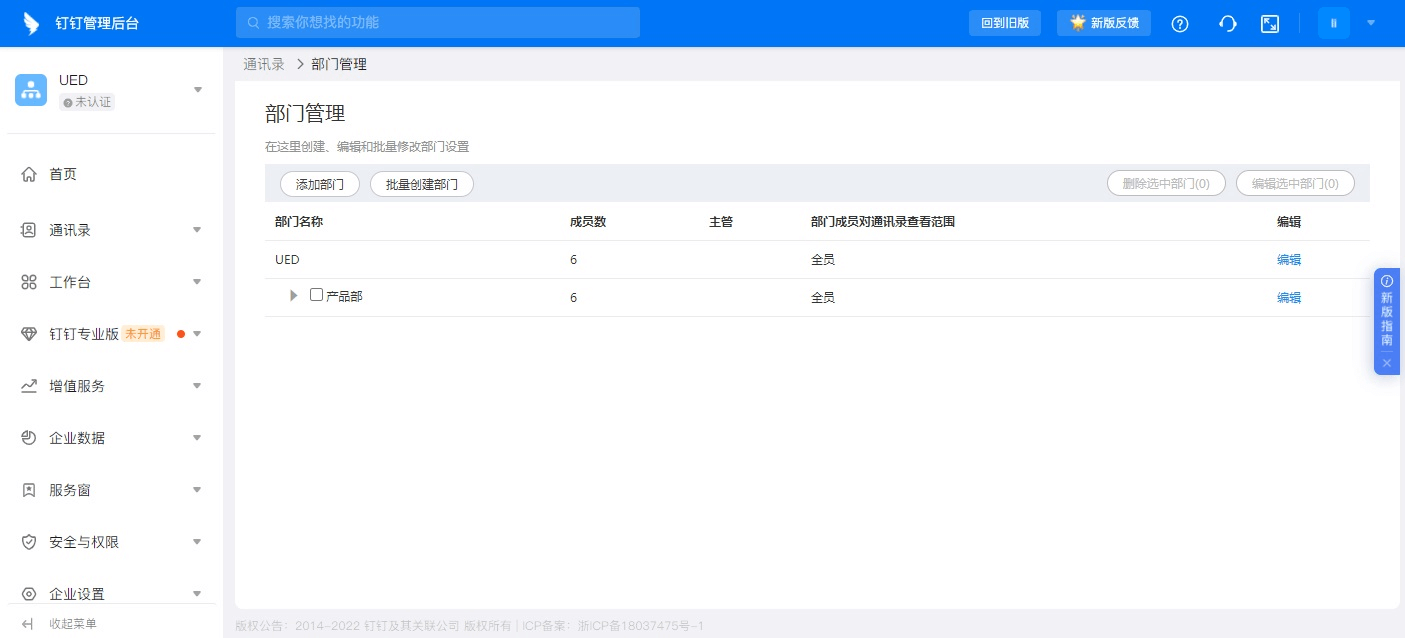The image size is (1405, 638).
Task: Click the 收起菜单 collapse arrow icon
Action: click(x=28, y=624)
